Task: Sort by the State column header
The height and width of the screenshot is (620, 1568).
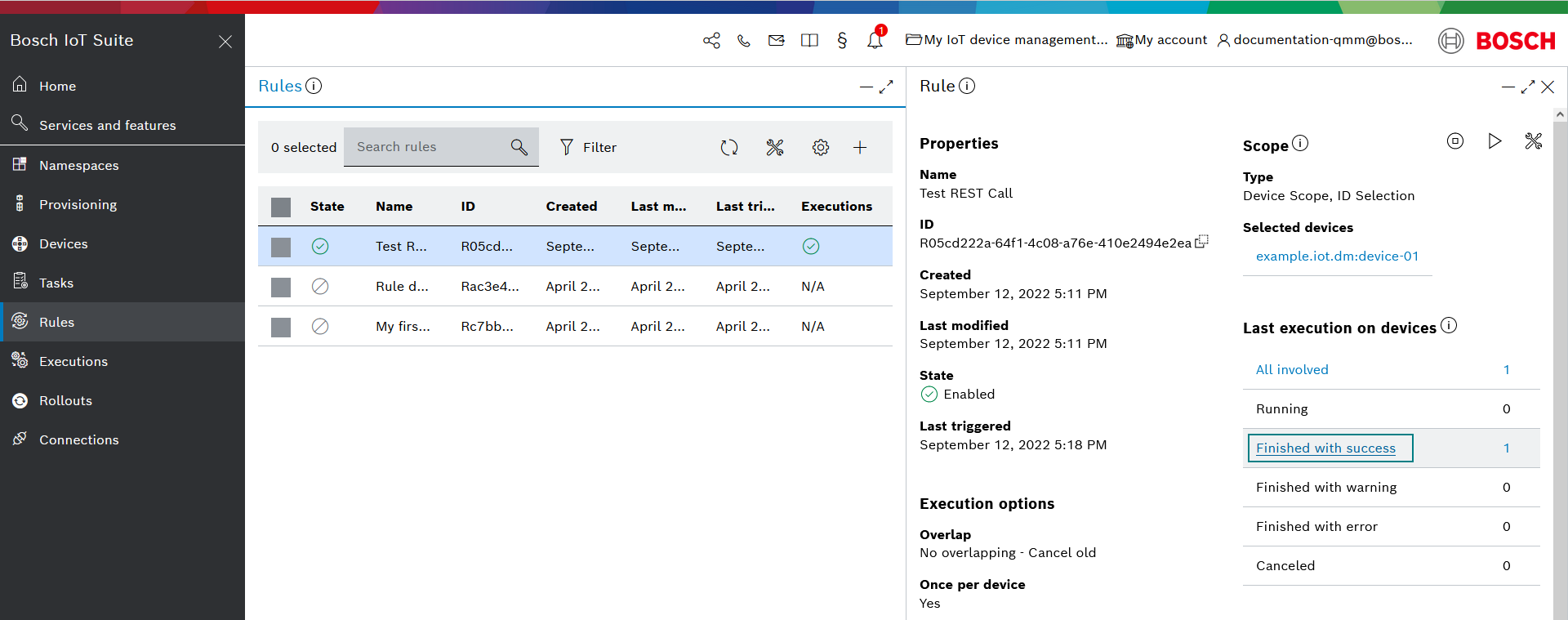Action: tap(327, 207)
